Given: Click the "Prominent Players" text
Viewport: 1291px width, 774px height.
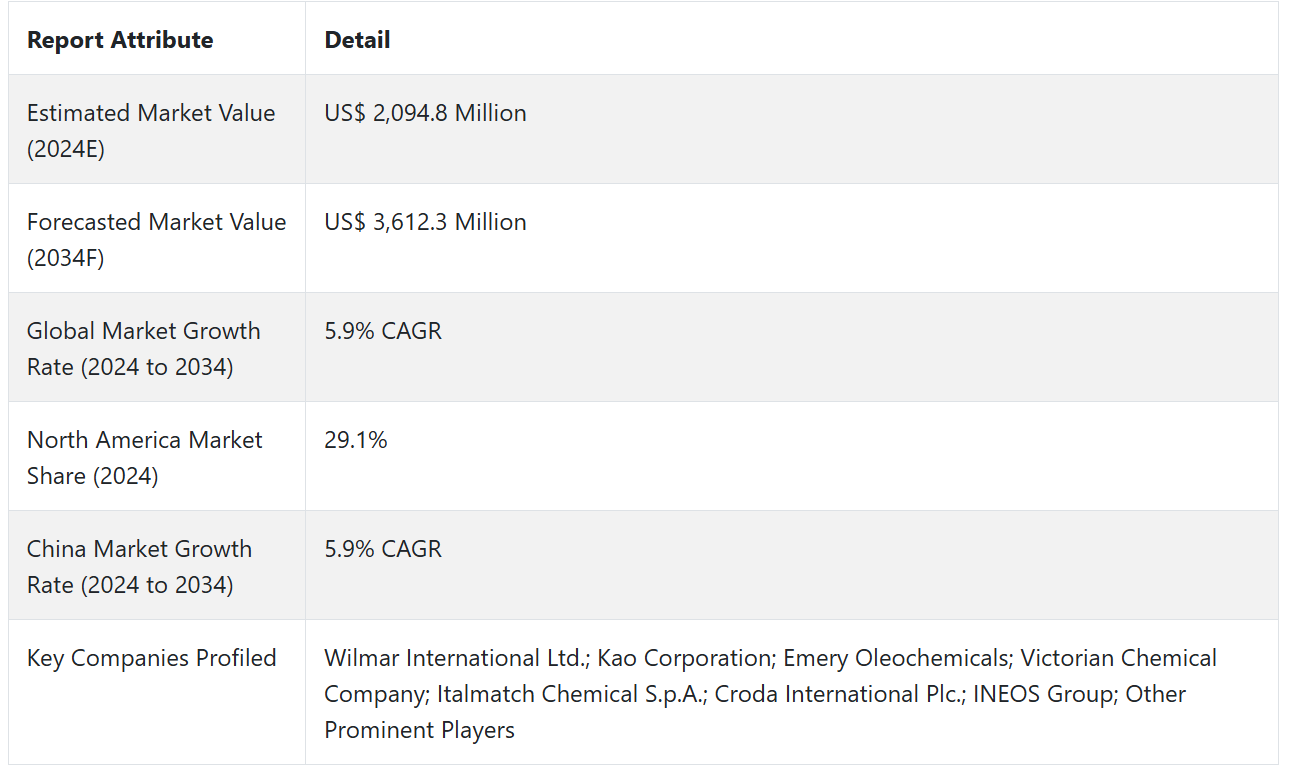Looking at the screenshot, I should pyautogui.click(x=419, y=730).
